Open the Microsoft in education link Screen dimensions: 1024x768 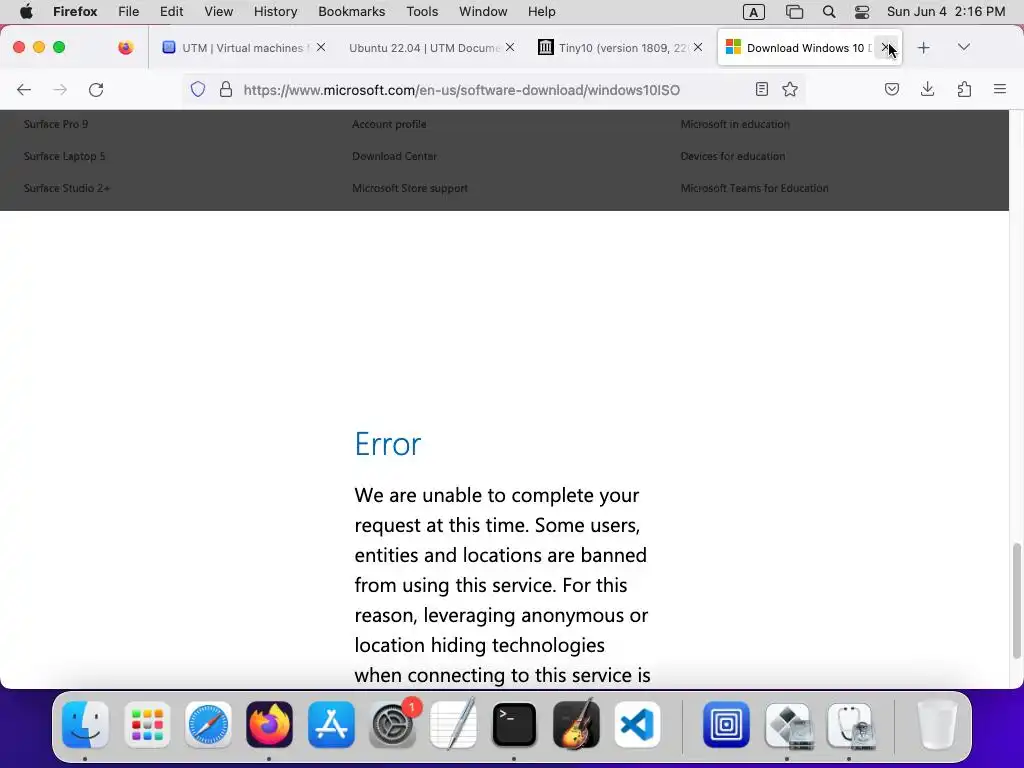point(735,124)
